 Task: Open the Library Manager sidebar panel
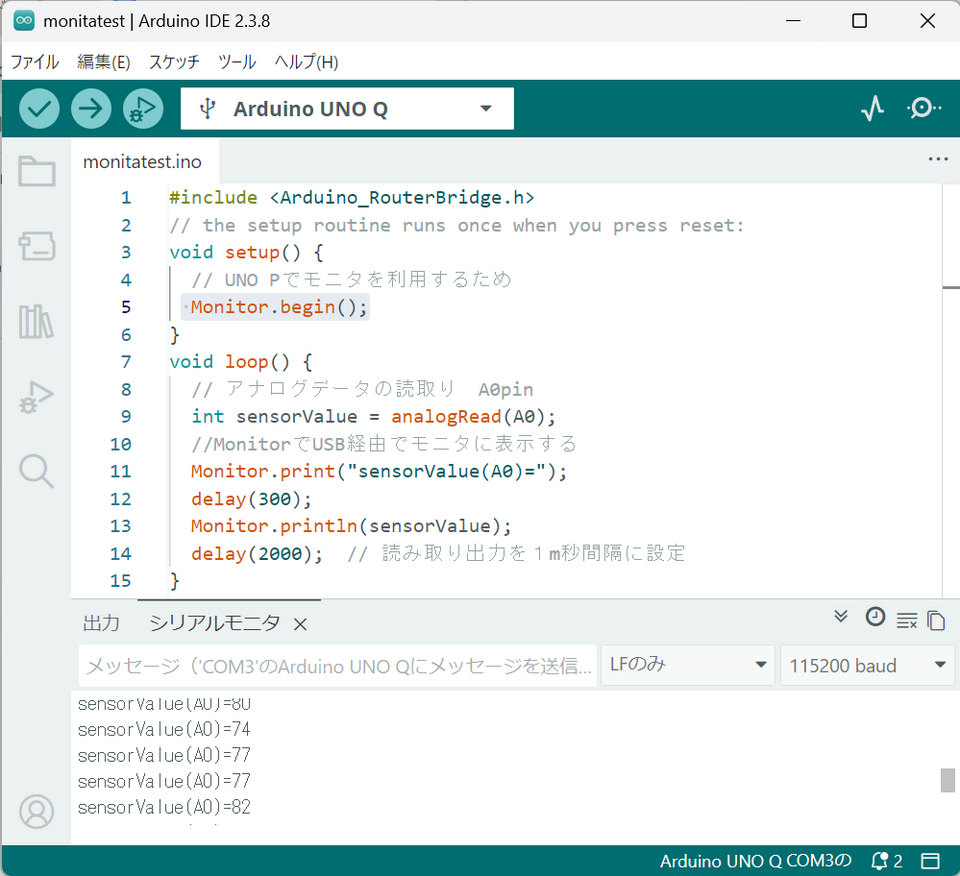(x=37, y=322)
